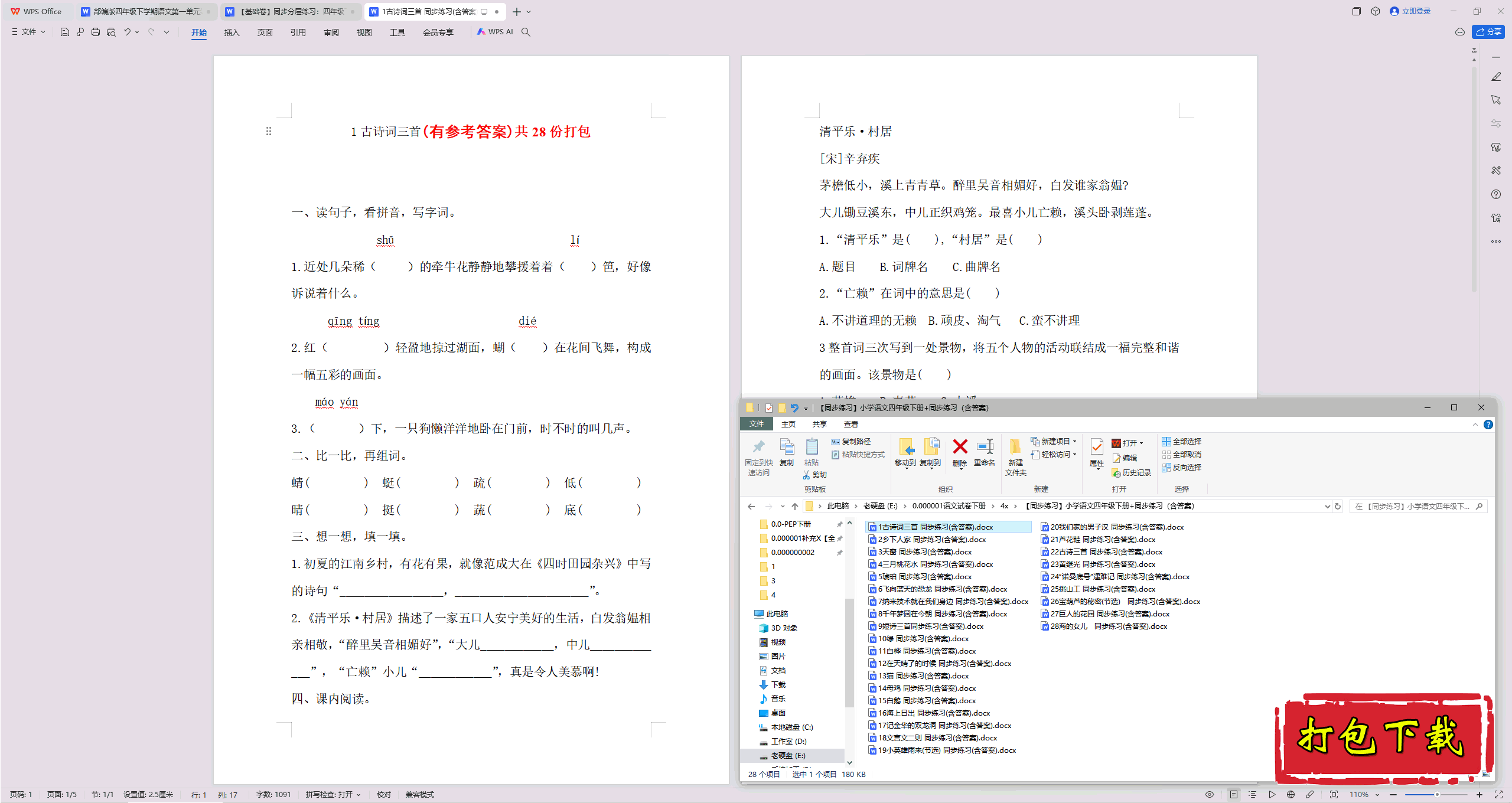Click the pen edit icon in WPS sidebar
The image size is (1512, 803).
click(1495, 77)
